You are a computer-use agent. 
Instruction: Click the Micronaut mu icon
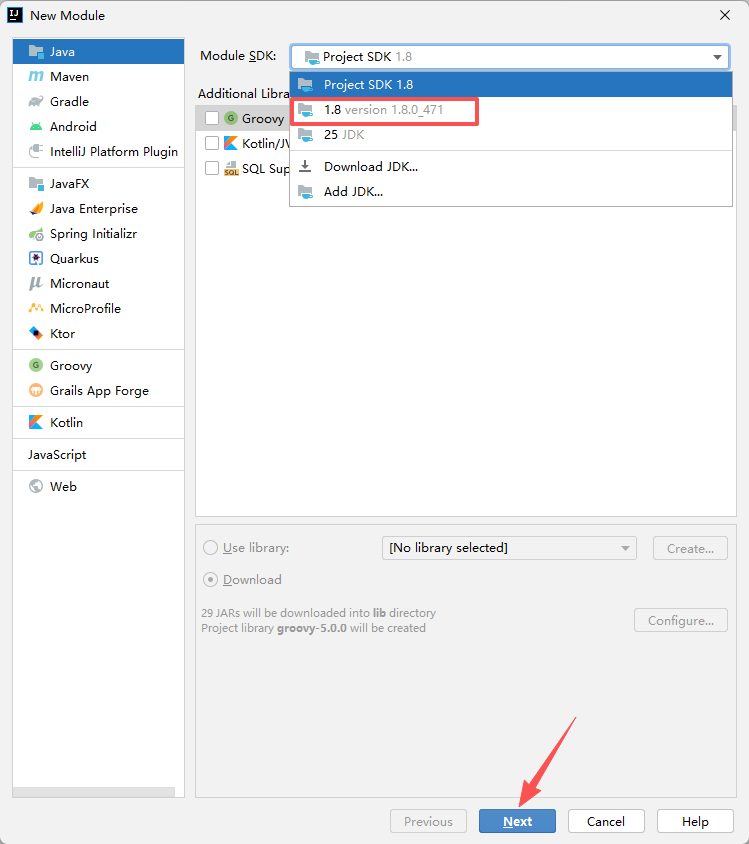click(x=36, y=283)
